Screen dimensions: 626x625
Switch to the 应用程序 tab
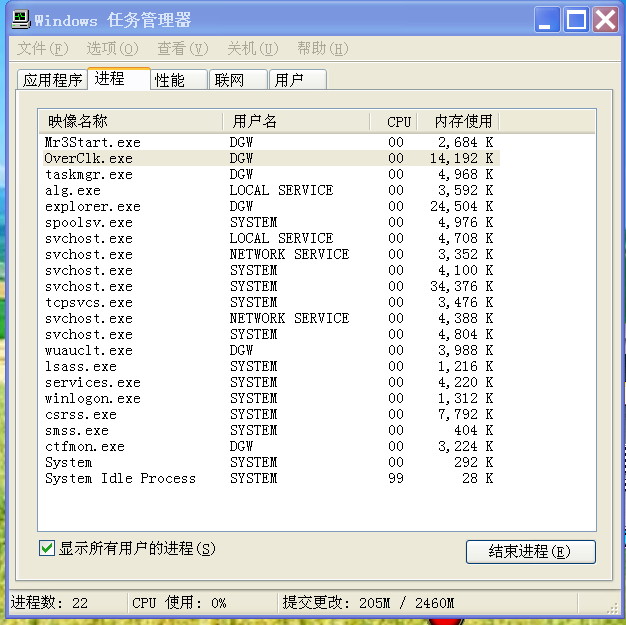point(53,80)
